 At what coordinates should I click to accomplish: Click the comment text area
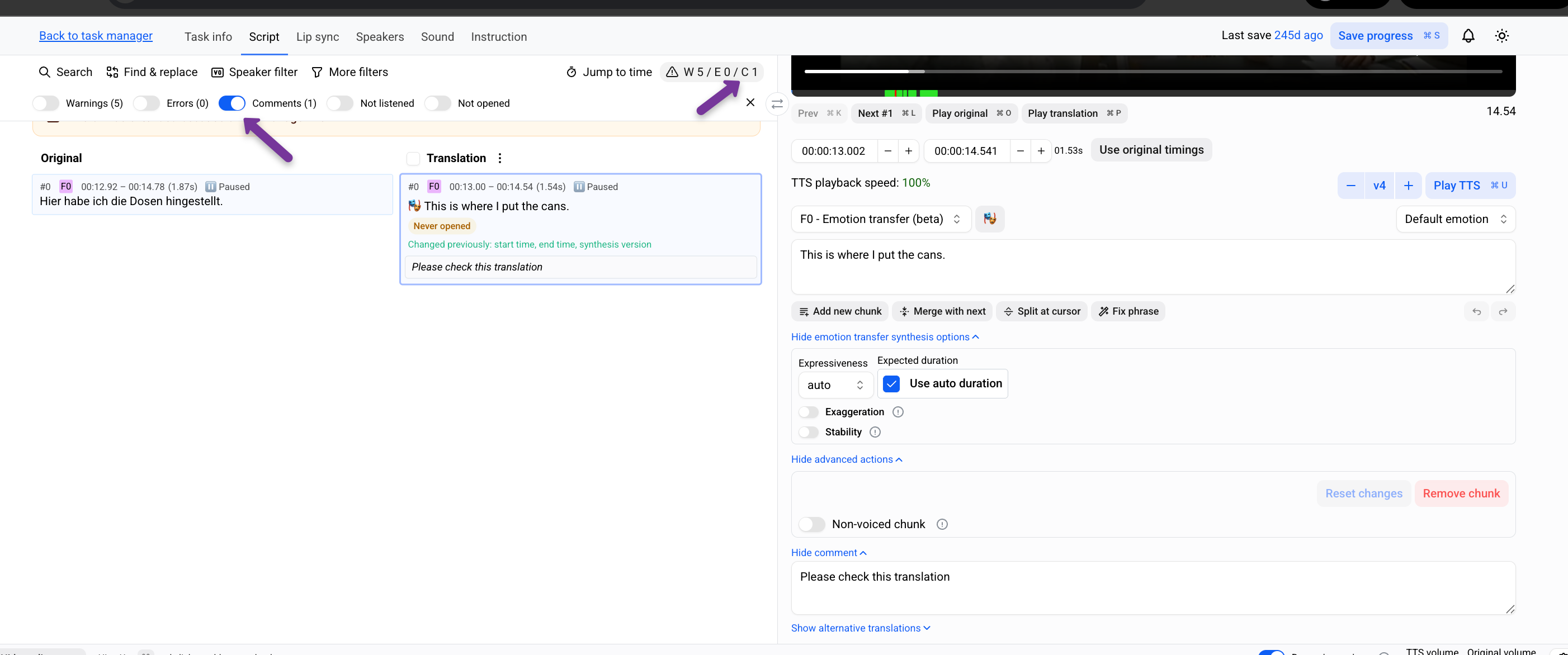coord(1153,588)
